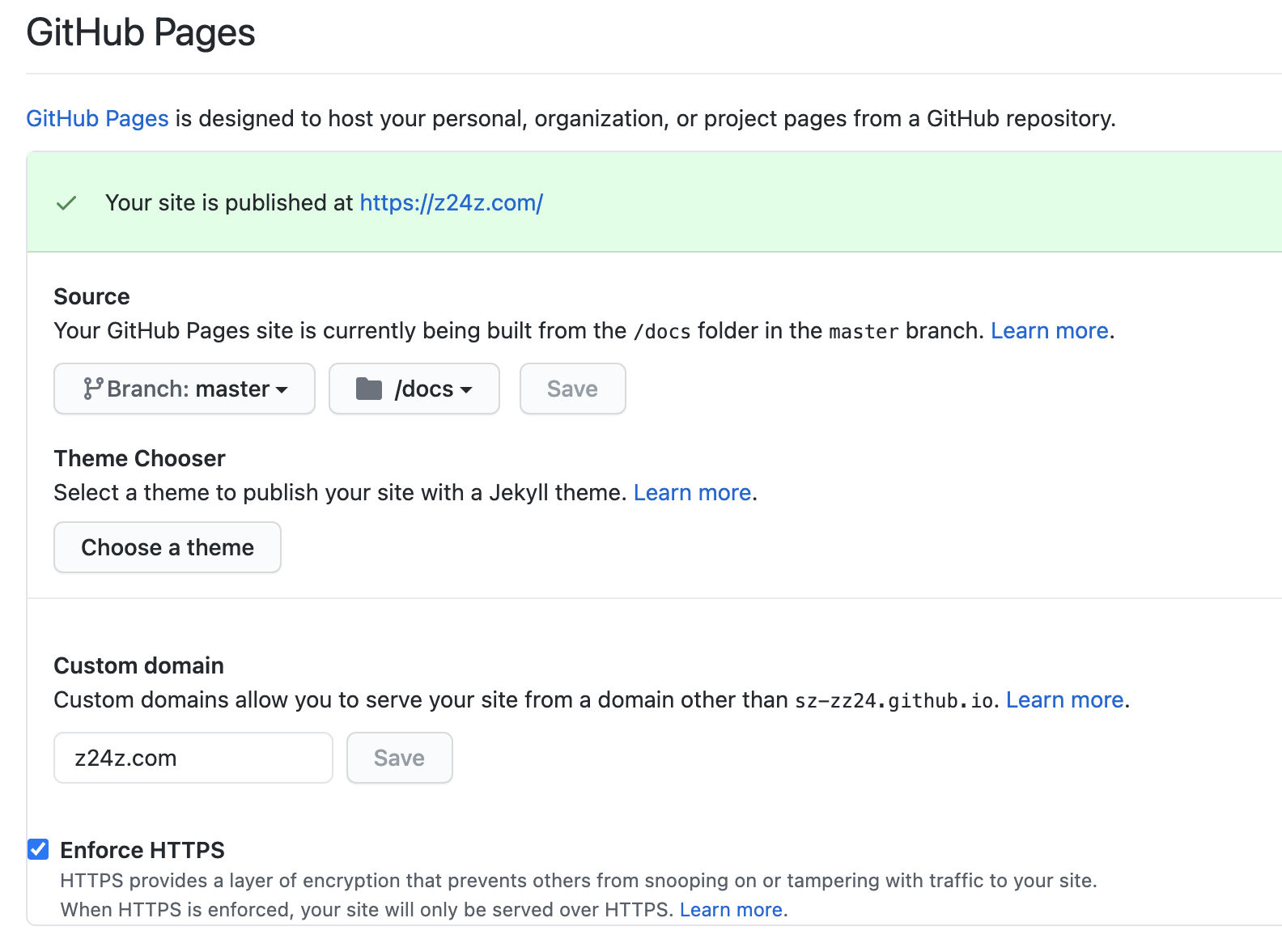Expand the /docs folder dropdown
Viewport: 1282px width, 952px height.
pyautogui.click(x=414, y=389)
